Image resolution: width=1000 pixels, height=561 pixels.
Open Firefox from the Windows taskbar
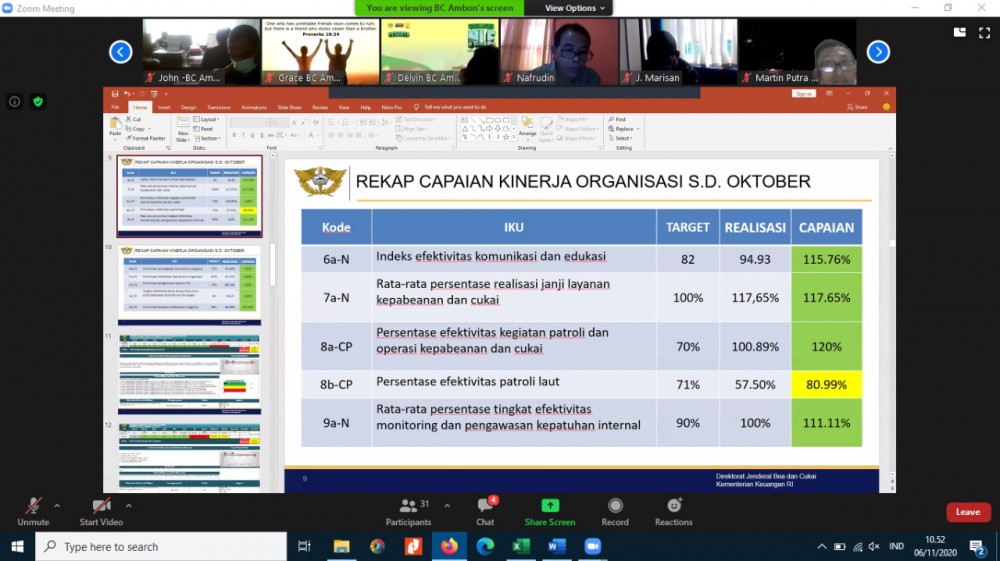tap(449, 546)
